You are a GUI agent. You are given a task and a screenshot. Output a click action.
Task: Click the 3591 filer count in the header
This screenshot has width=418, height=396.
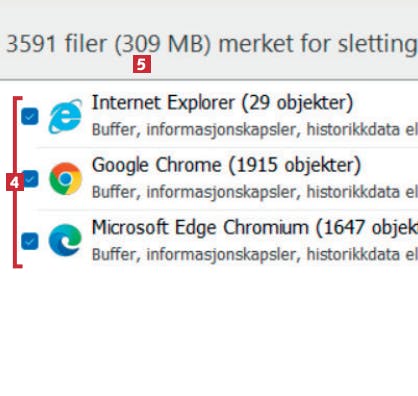57,44
